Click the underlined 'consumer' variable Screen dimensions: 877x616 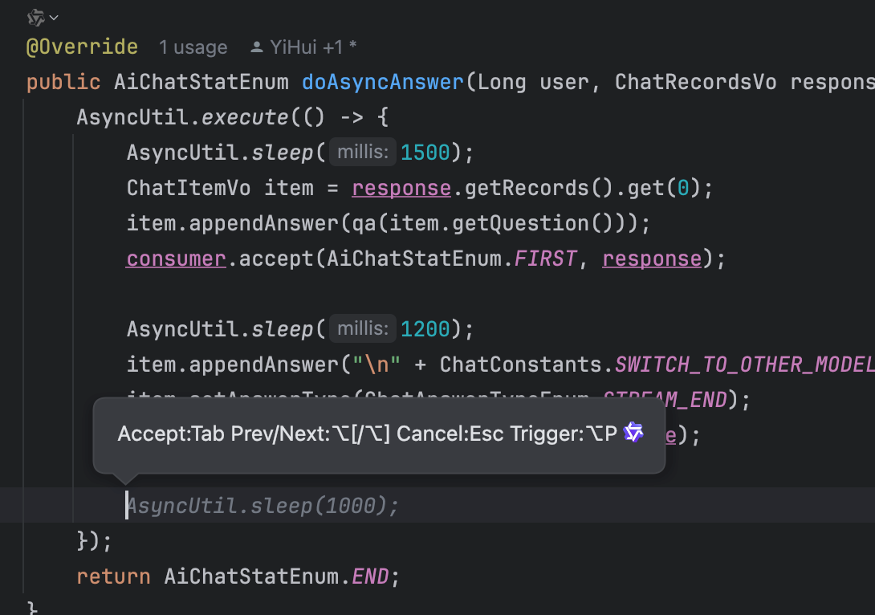click(x=176, y=259)
